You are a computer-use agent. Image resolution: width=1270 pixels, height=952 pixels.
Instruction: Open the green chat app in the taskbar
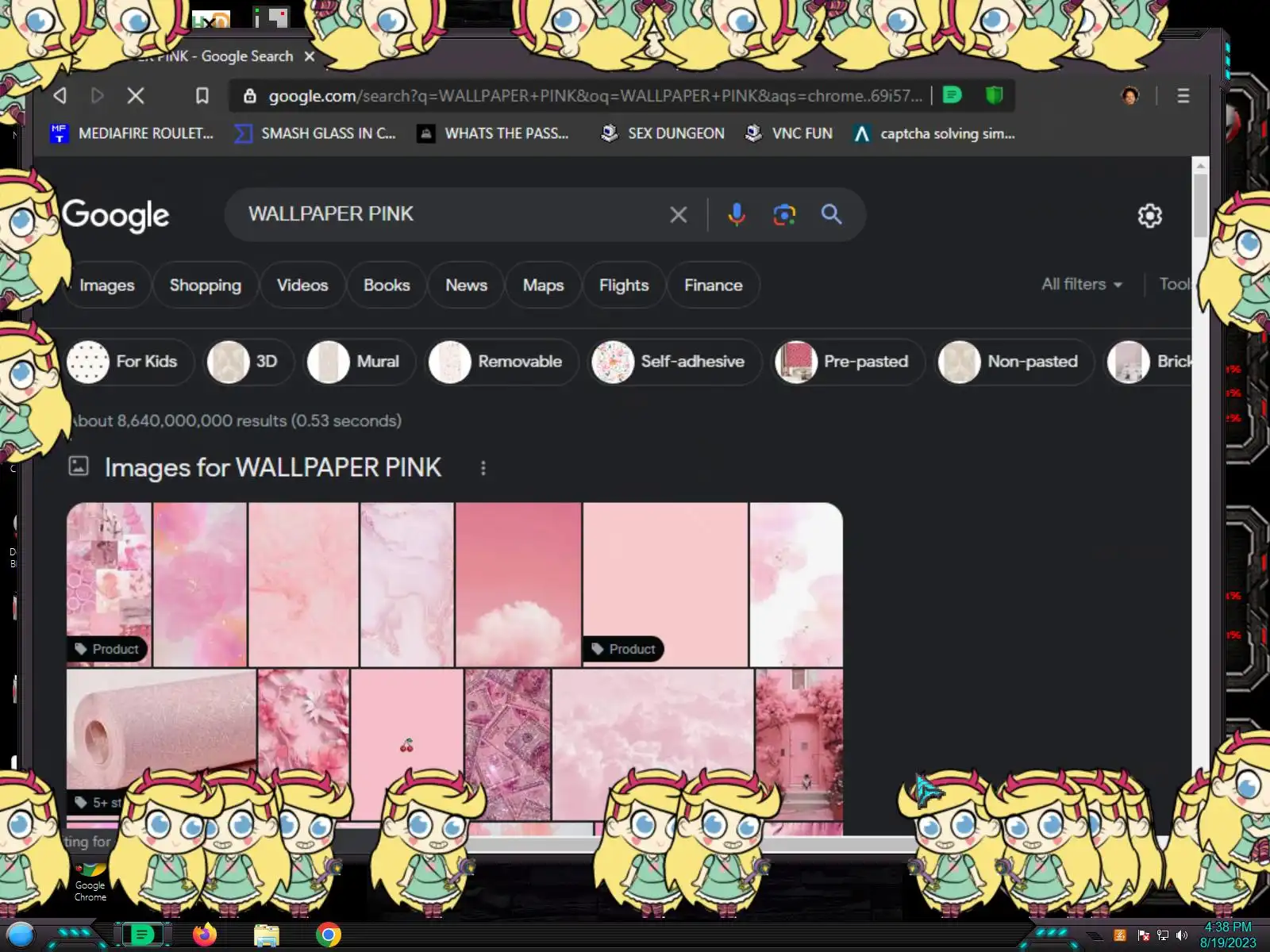[141, 935]
